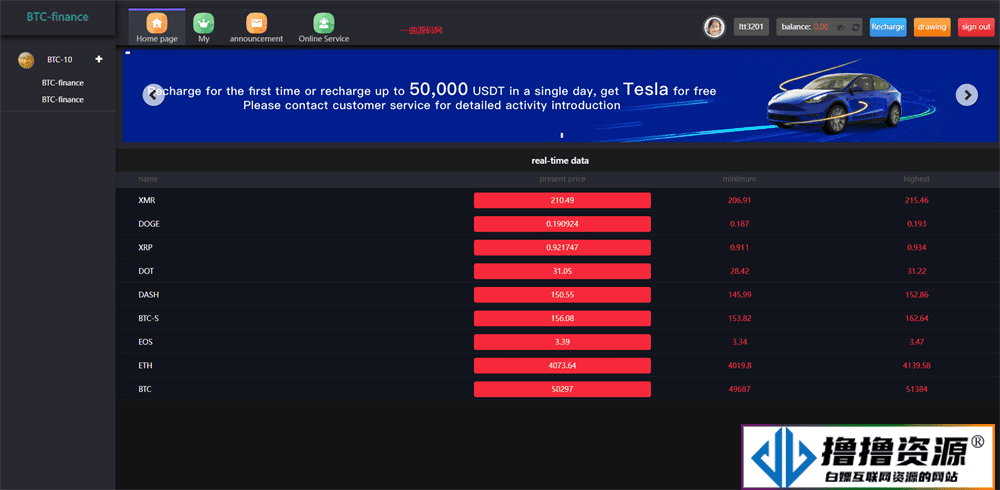Click the green customer service icon
This screenshot has height=490, width=1000.
324,23
